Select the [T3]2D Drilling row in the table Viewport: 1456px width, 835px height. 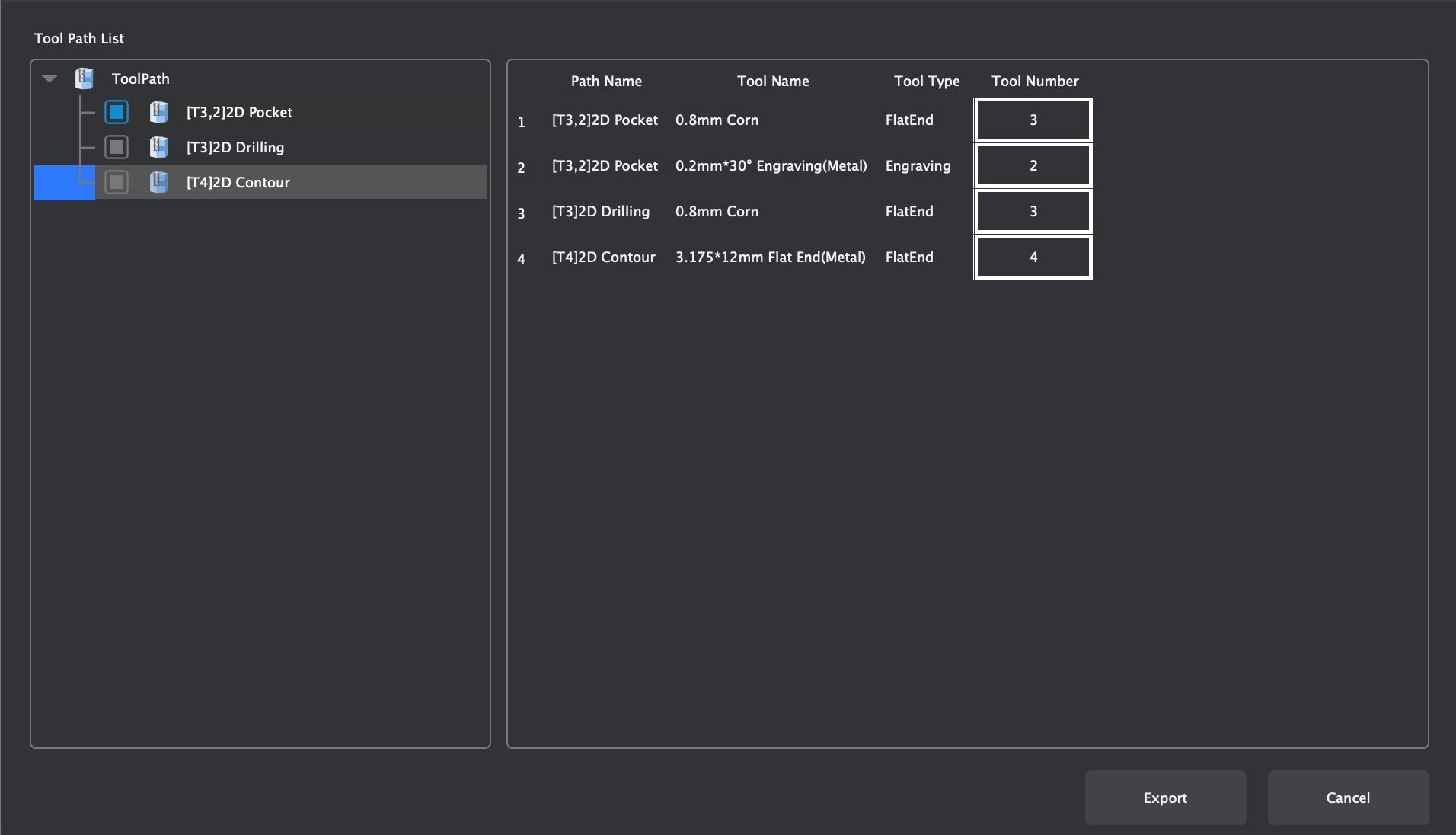(600, 211)
